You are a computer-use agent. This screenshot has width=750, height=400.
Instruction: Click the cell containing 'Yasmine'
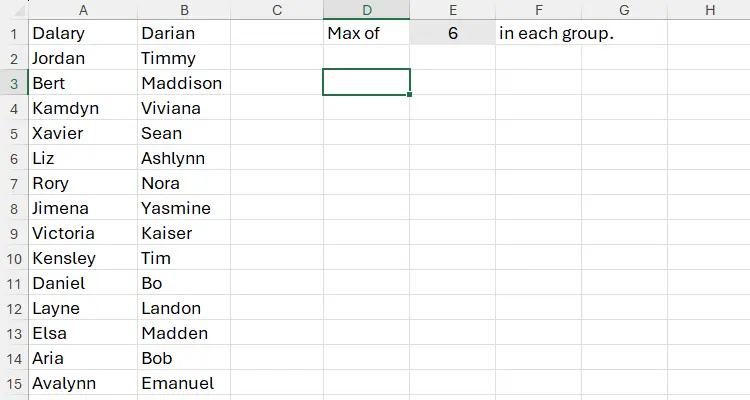[x=184, y=208]
